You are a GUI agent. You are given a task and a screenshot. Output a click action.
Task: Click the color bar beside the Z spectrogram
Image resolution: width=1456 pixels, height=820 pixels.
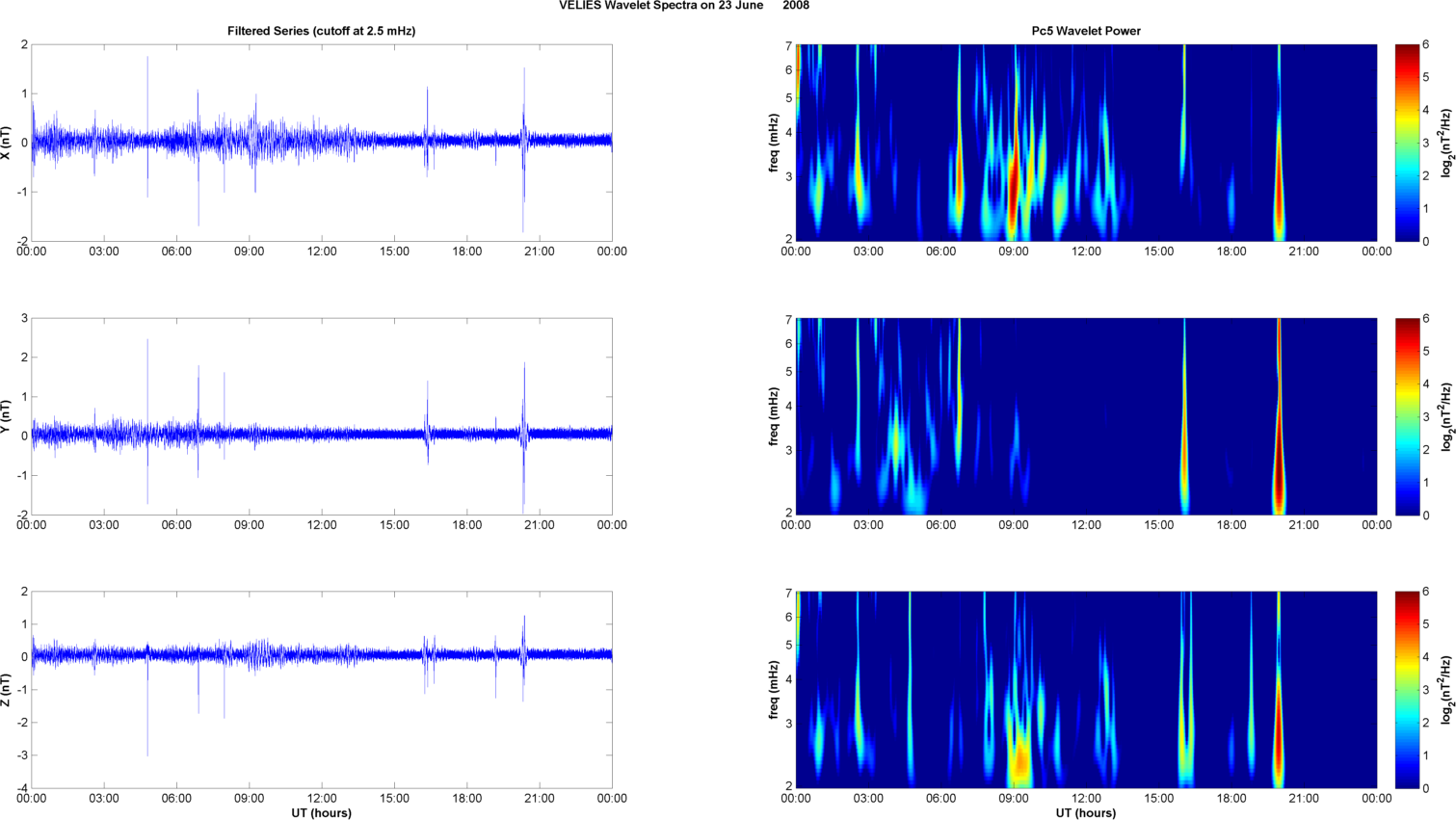coord(1407,690)
